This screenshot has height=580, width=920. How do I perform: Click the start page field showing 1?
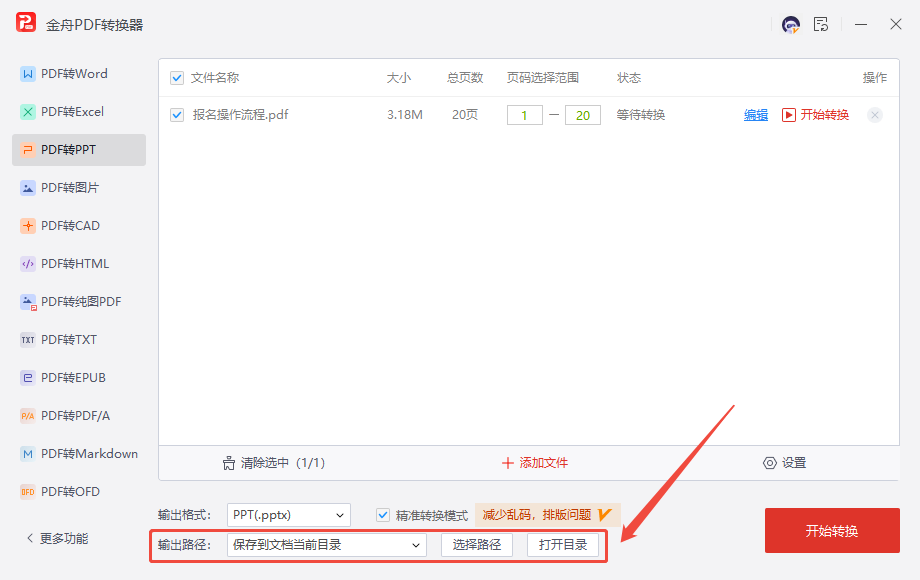(525, 116)
